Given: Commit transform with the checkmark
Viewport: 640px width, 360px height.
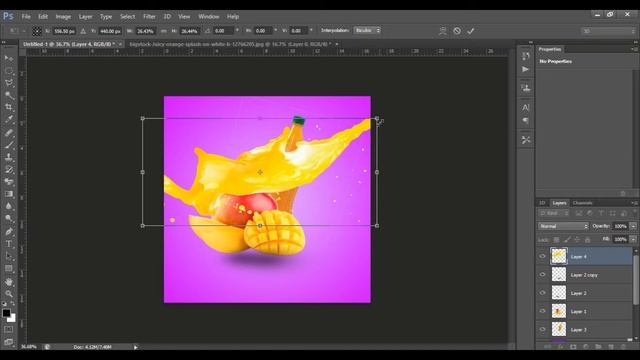Looking at the screenshot, I should 471,31.
